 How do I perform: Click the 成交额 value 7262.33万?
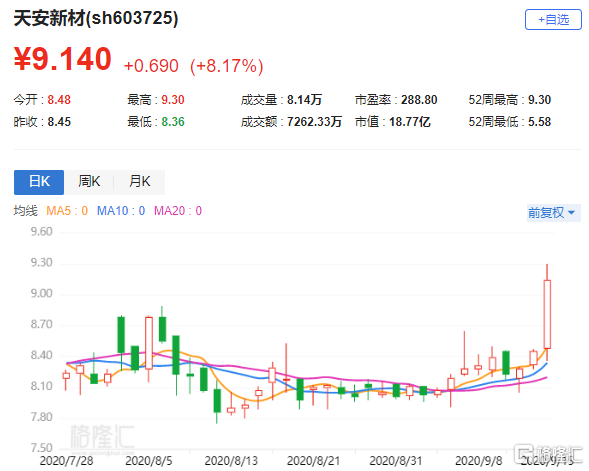pos(314,122)
